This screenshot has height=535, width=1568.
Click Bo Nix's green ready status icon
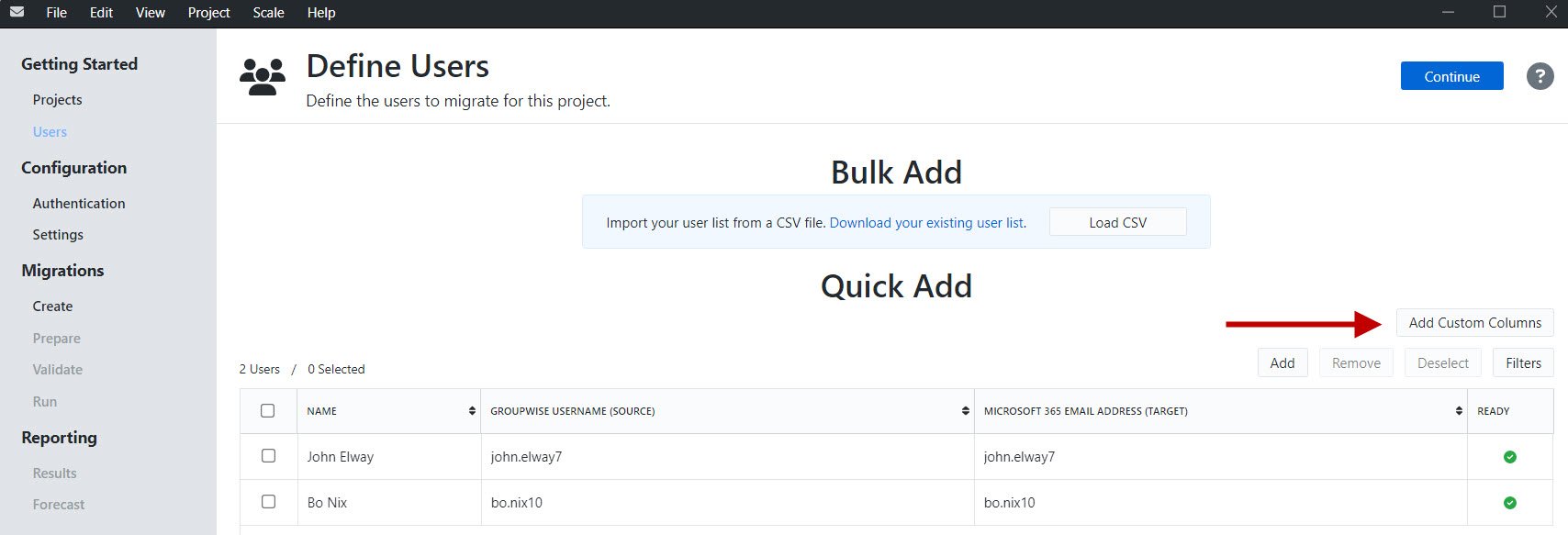(x=1509, y=503)
